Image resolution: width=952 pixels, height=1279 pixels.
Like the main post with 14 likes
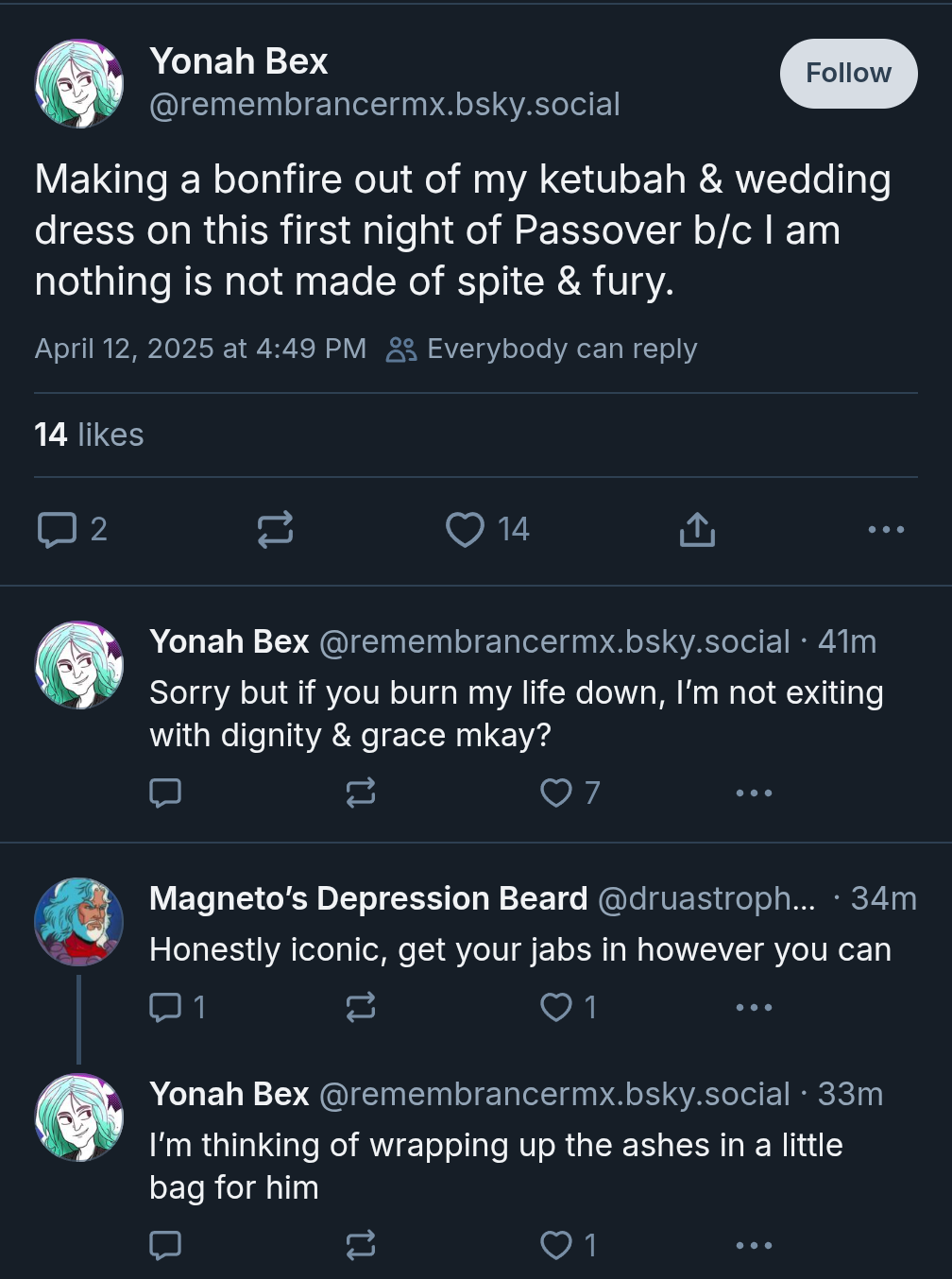(x=487, y=529)
